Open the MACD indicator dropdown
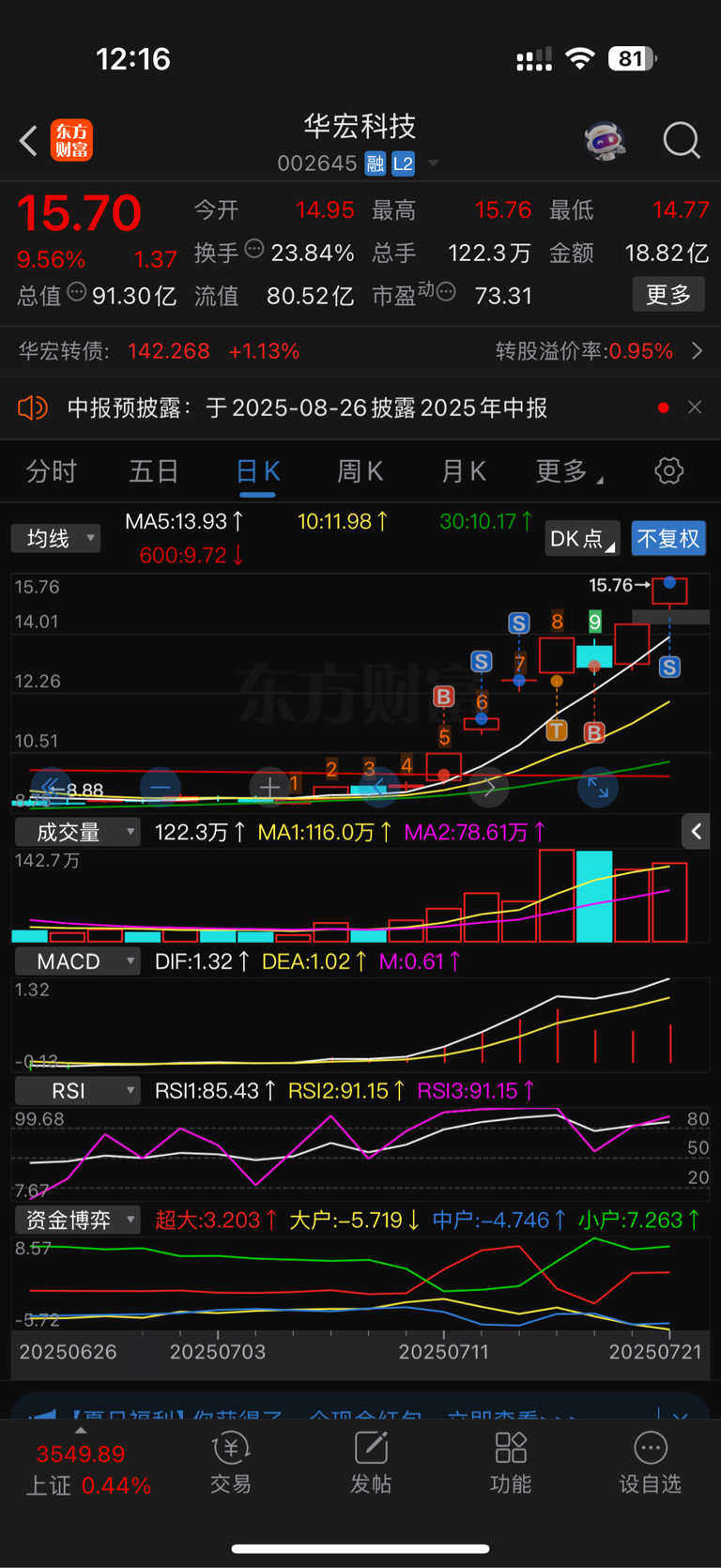Screen dimensions: 721x1568 pos(77,961)
